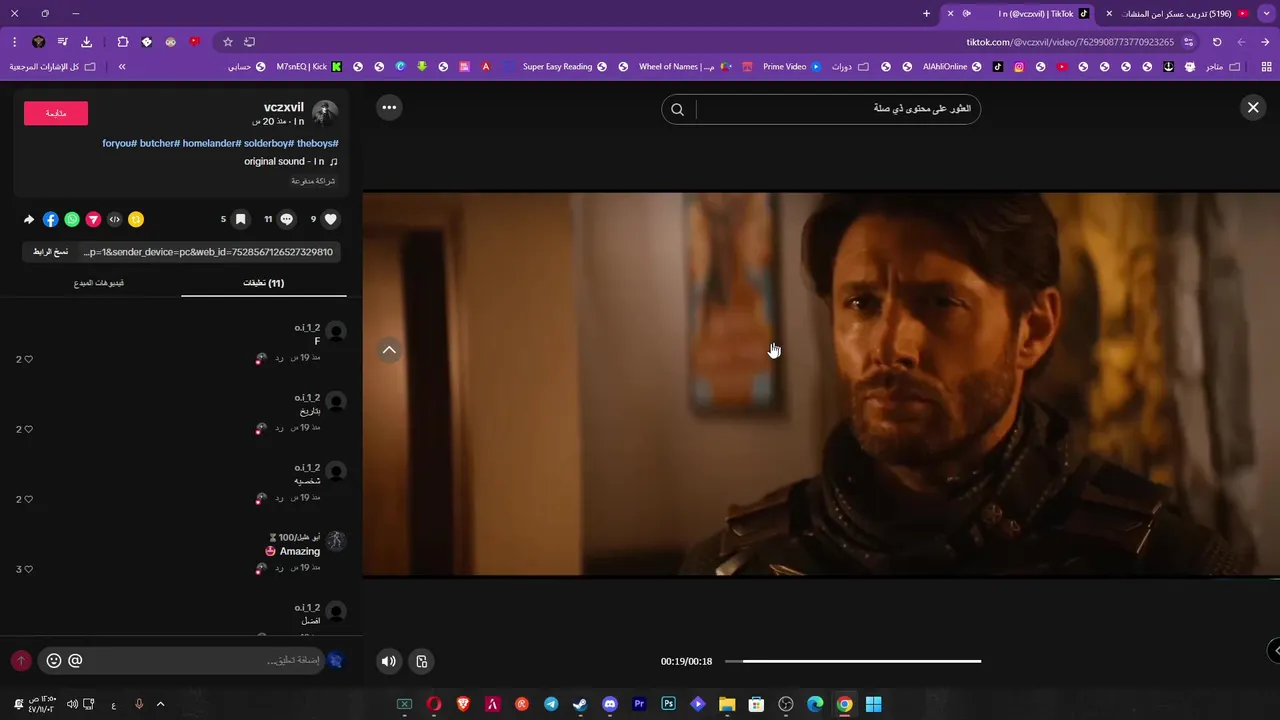The height and width of the screenshot is (720, 1280).
Task: Open the original sound link
Action: click(x=291, y=161)
